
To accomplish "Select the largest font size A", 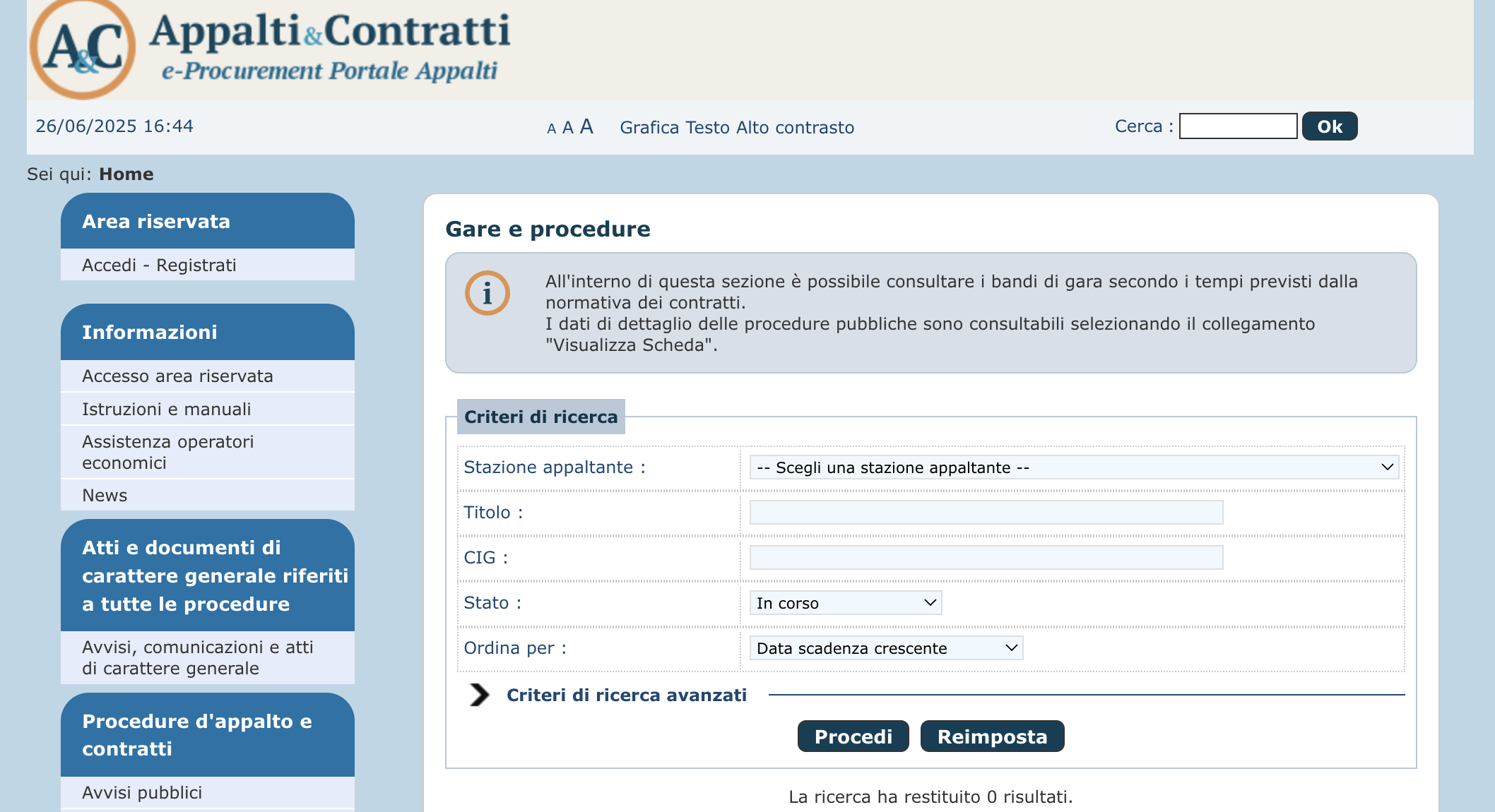I will 586,126.
